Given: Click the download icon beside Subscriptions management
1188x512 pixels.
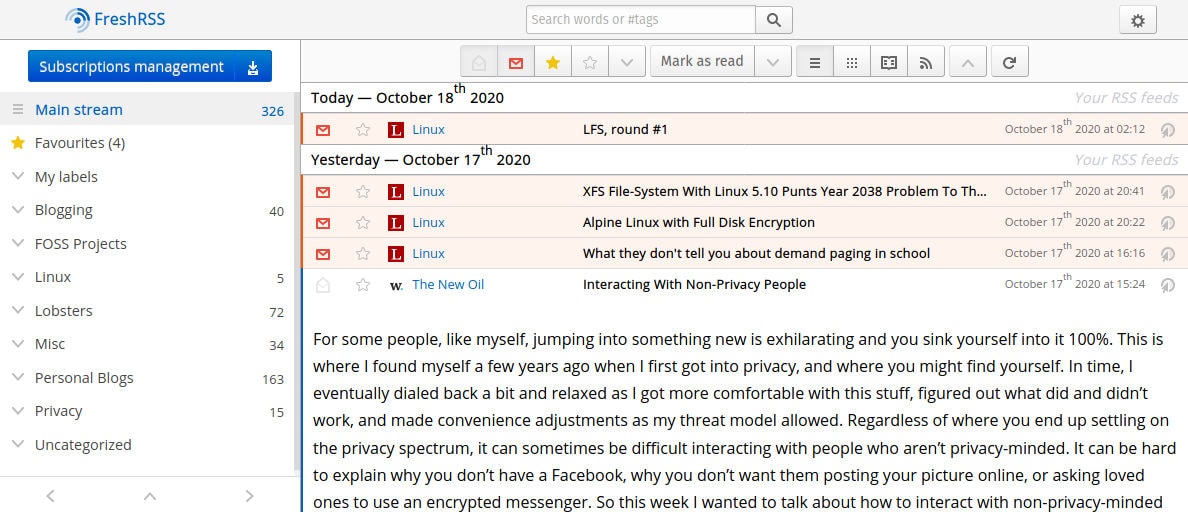Looking at the screenshot, I should coord(253,67).
